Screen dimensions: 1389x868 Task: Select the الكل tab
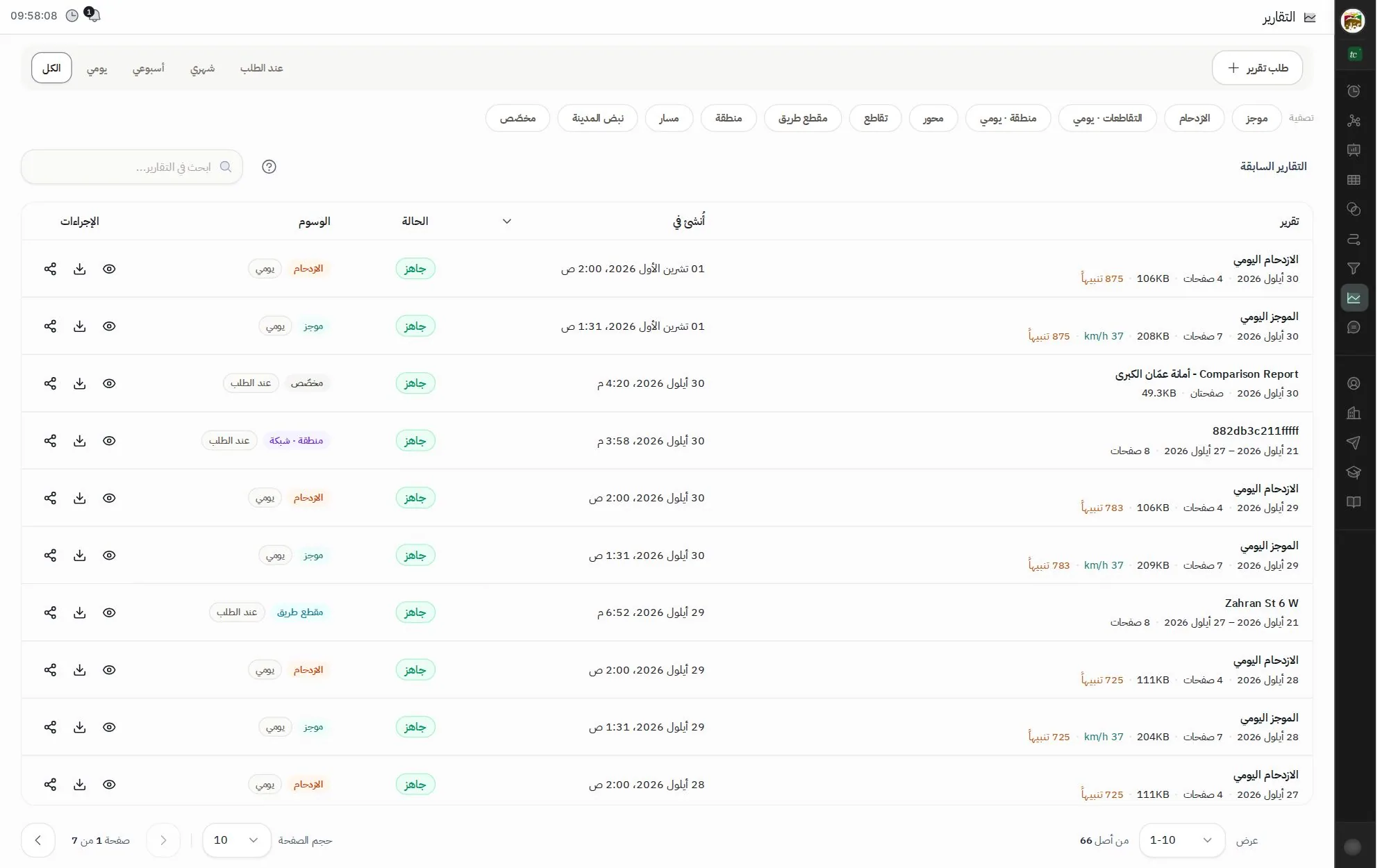tap(51, 68)
